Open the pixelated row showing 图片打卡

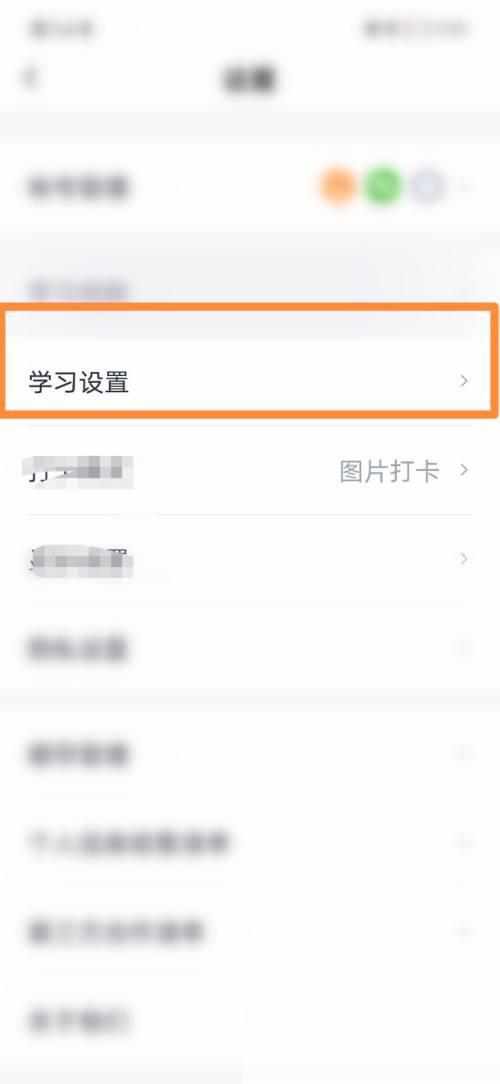click(x=250, y=471)
